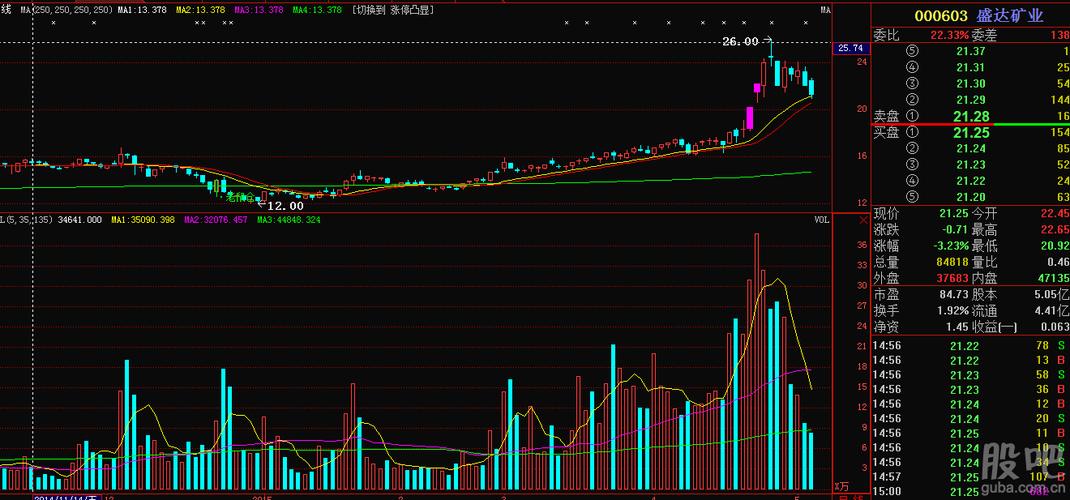The width and height of the screenshot is (1070, 500).
Task: Click the X万 volume unit button
Action: click(x=842, y=486)
